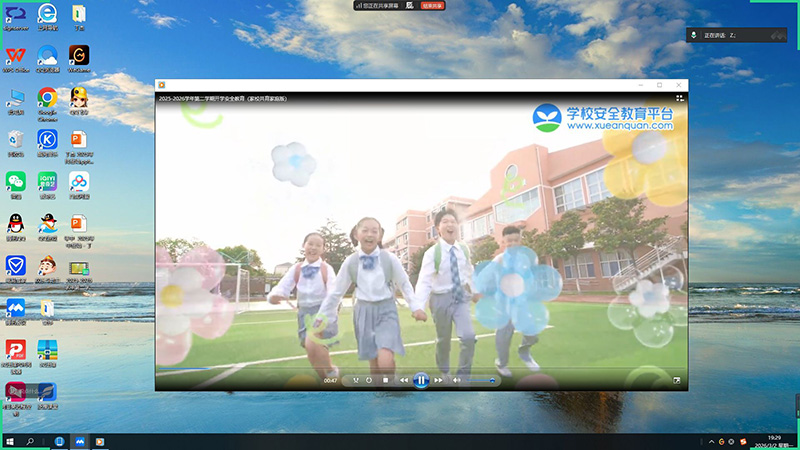Image resolution: width=800 pixels, height=450 pixels.
Task: Open the taskbar clock showing 19:29
Action: coord(775,441)
